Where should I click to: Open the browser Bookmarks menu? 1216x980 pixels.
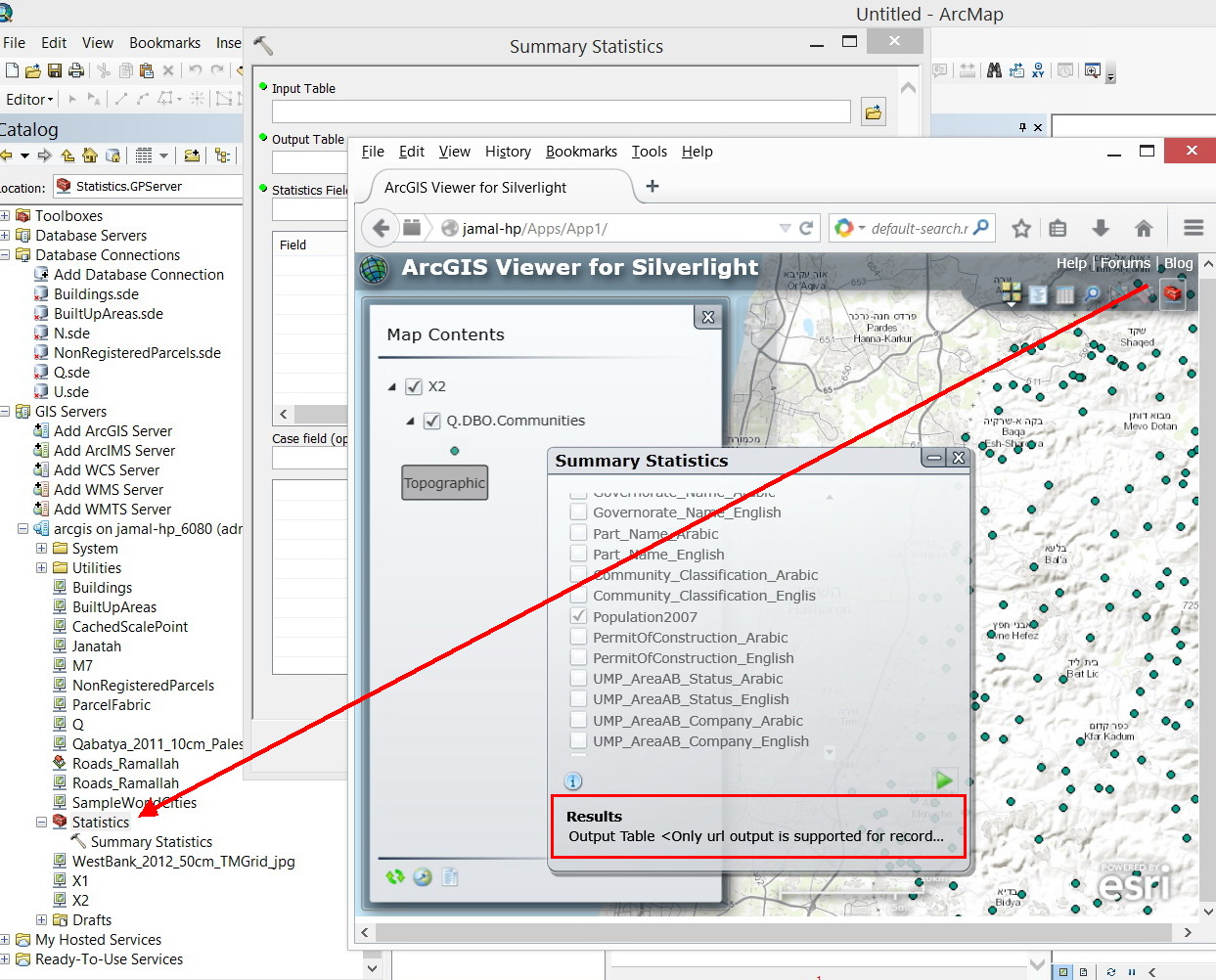tap(581, 152)
